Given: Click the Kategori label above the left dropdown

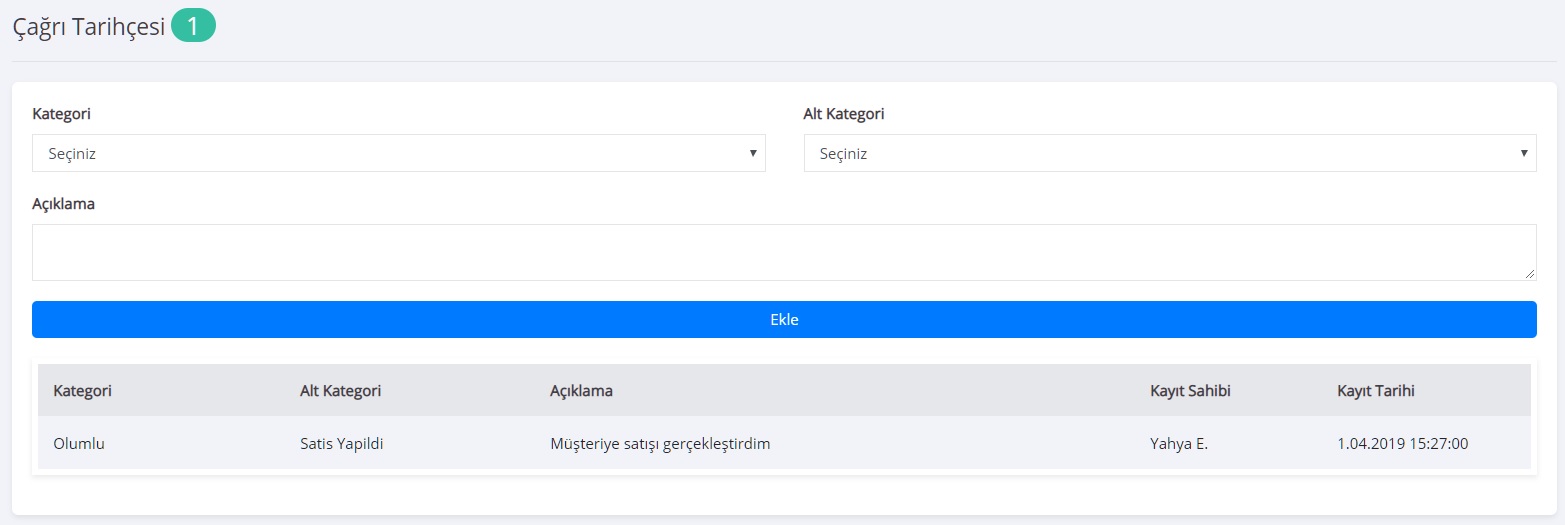Looking at the screenshot, I should (62, 114).
